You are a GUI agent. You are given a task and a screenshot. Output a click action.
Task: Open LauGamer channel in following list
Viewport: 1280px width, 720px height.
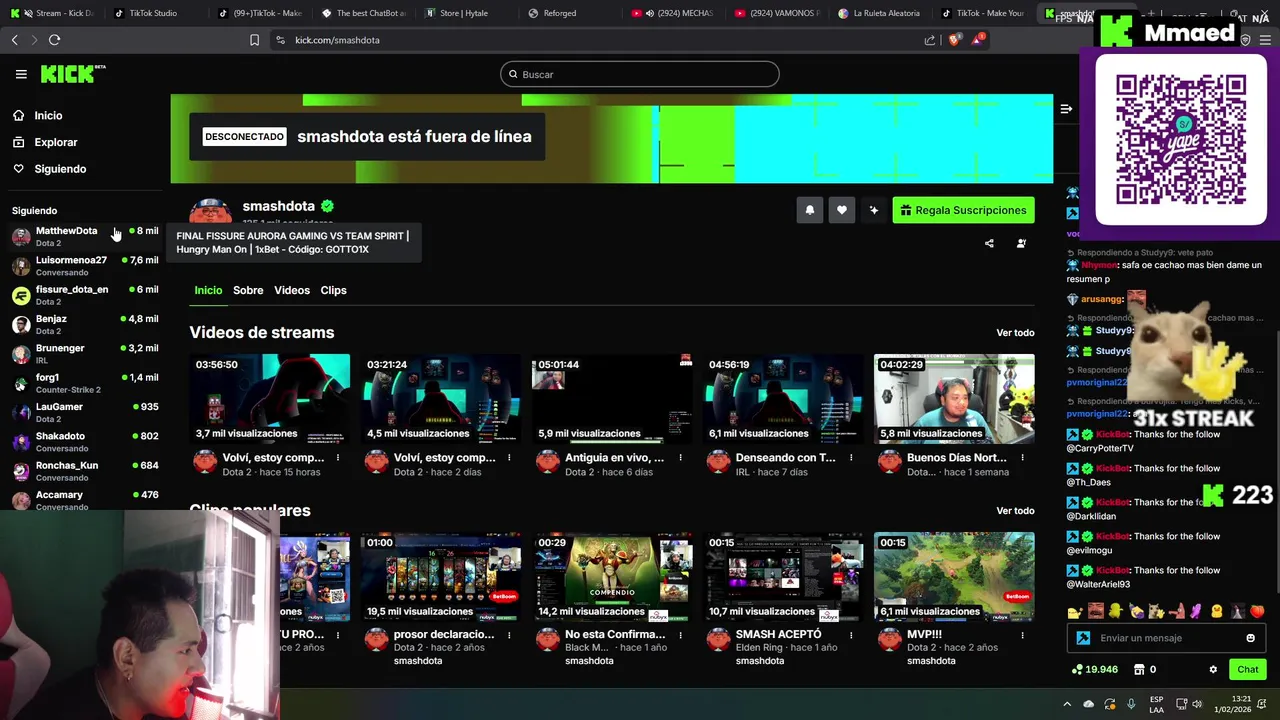coord(85,412)
